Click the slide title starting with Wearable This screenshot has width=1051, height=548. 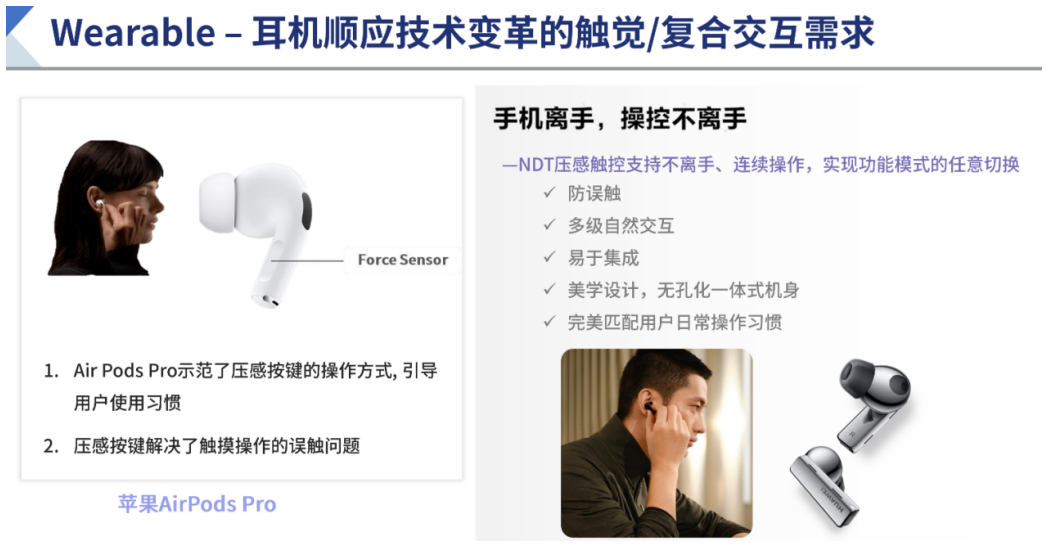462,32
